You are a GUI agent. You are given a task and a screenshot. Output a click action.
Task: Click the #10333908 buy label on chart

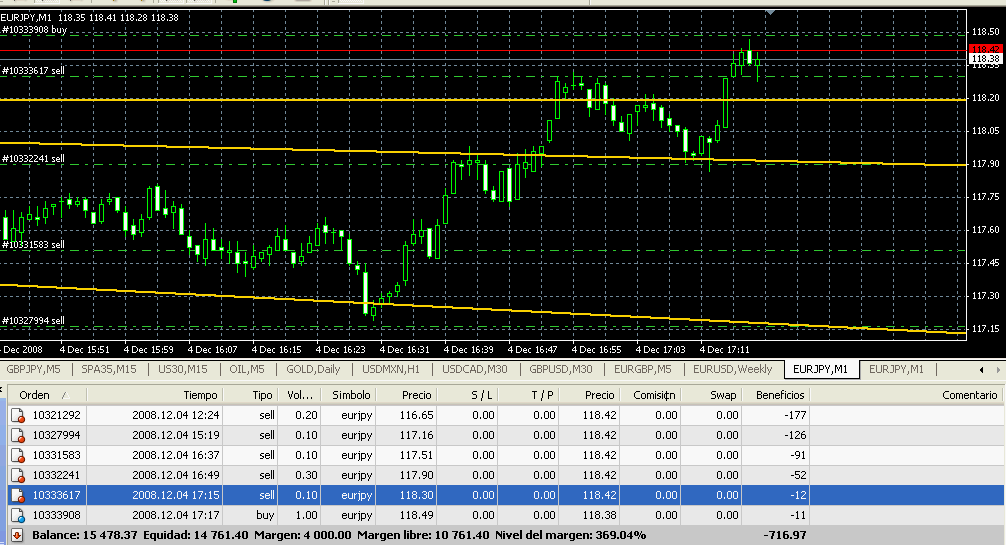(x=35, y=30)
